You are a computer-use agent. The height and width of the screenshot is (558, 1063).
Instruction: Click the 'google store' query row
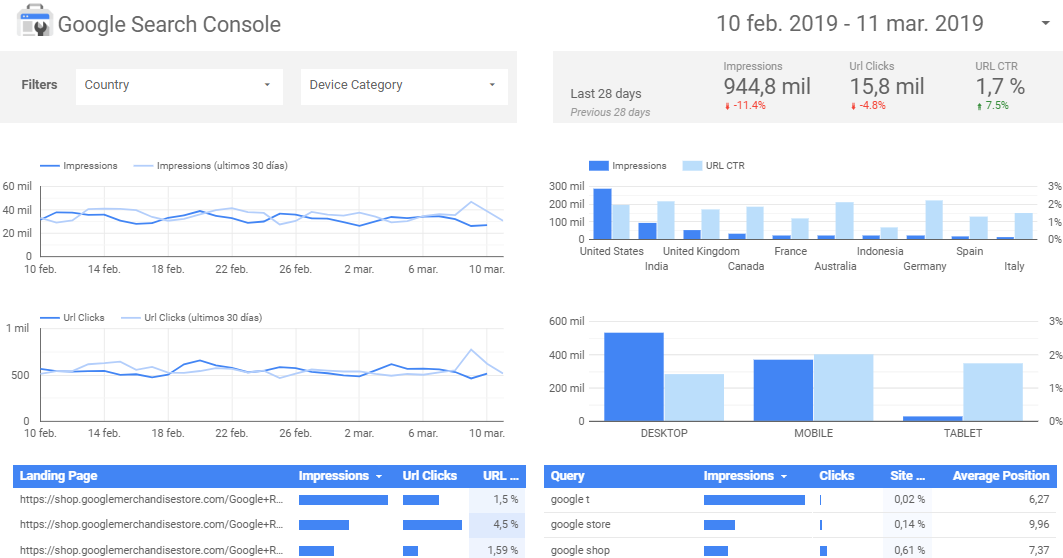coord(800,525)
